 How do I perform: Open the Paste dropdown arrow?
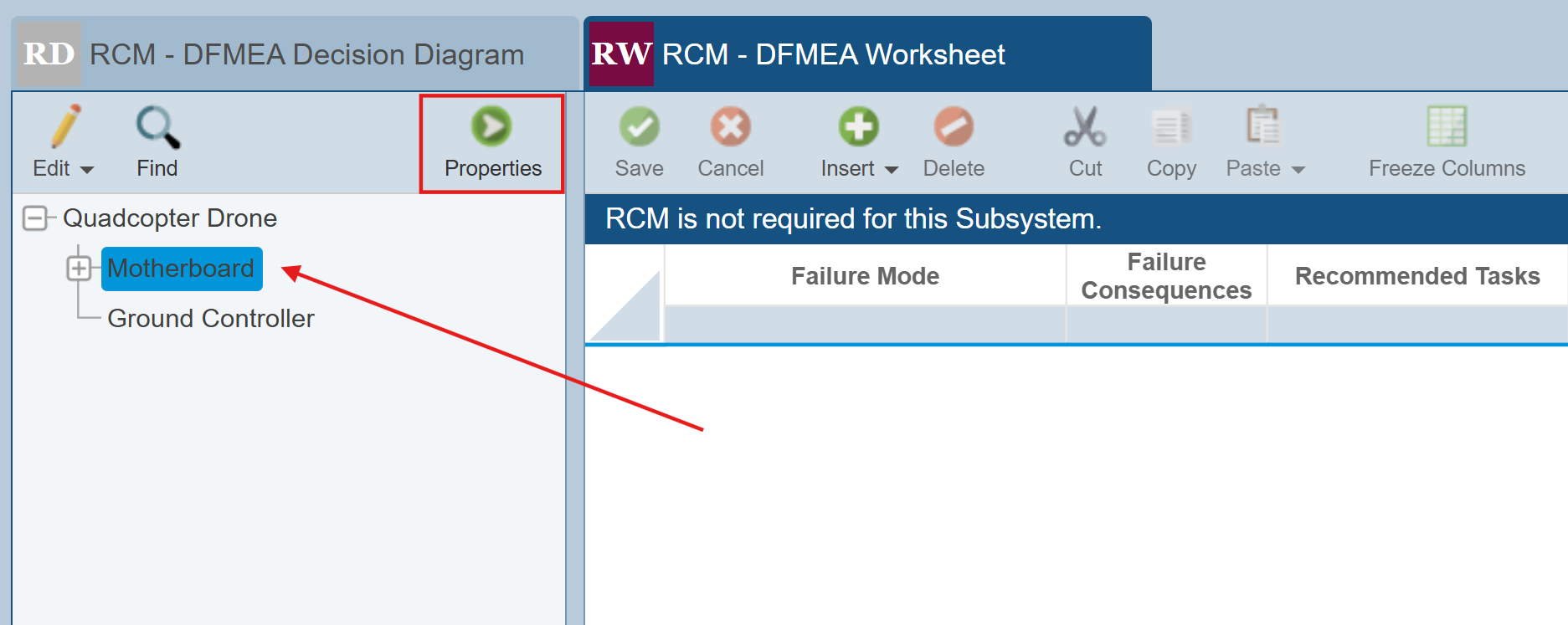[x=1298, y=170]
